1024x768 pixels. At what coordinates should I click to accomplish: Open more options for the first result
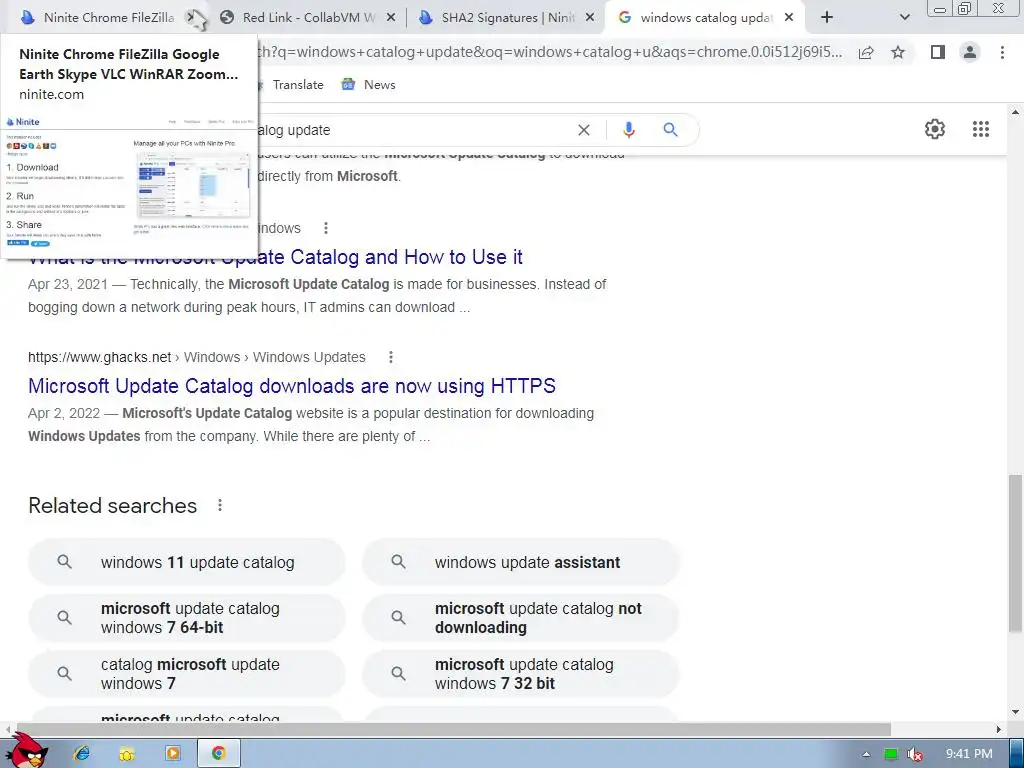[x=326, y=228]
